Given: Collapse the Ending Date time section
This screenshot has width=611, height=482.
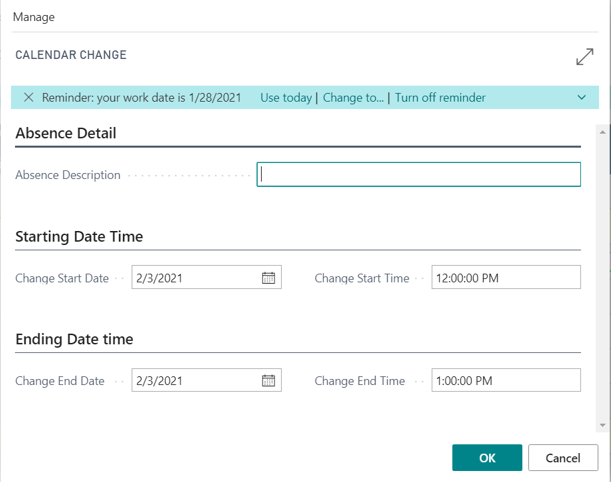Looking at the screenshot, I should pyautogui.click(x=74, y=340).
